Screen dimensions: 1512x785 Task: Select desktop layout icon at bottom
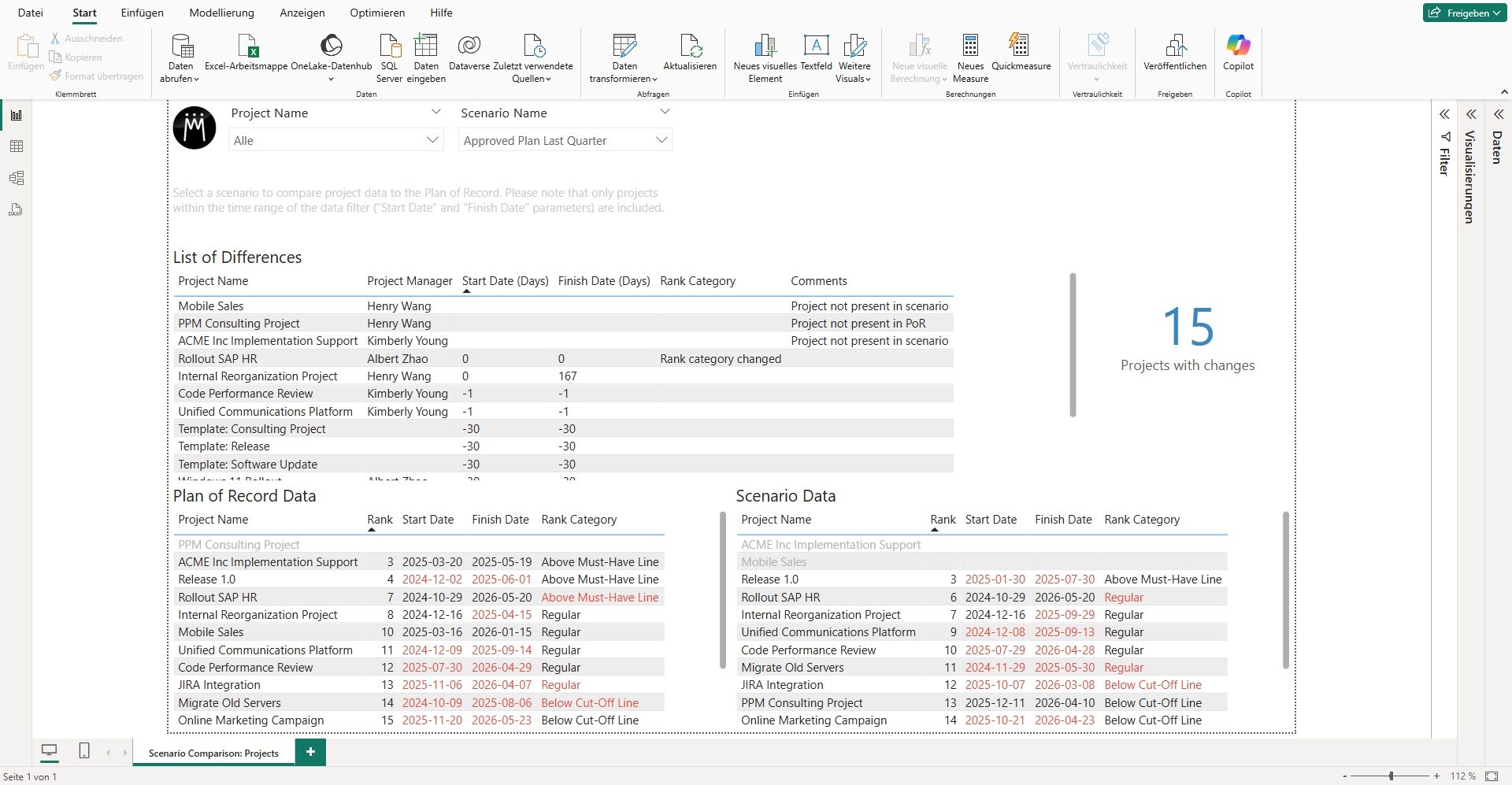click(x=49, y=751)
